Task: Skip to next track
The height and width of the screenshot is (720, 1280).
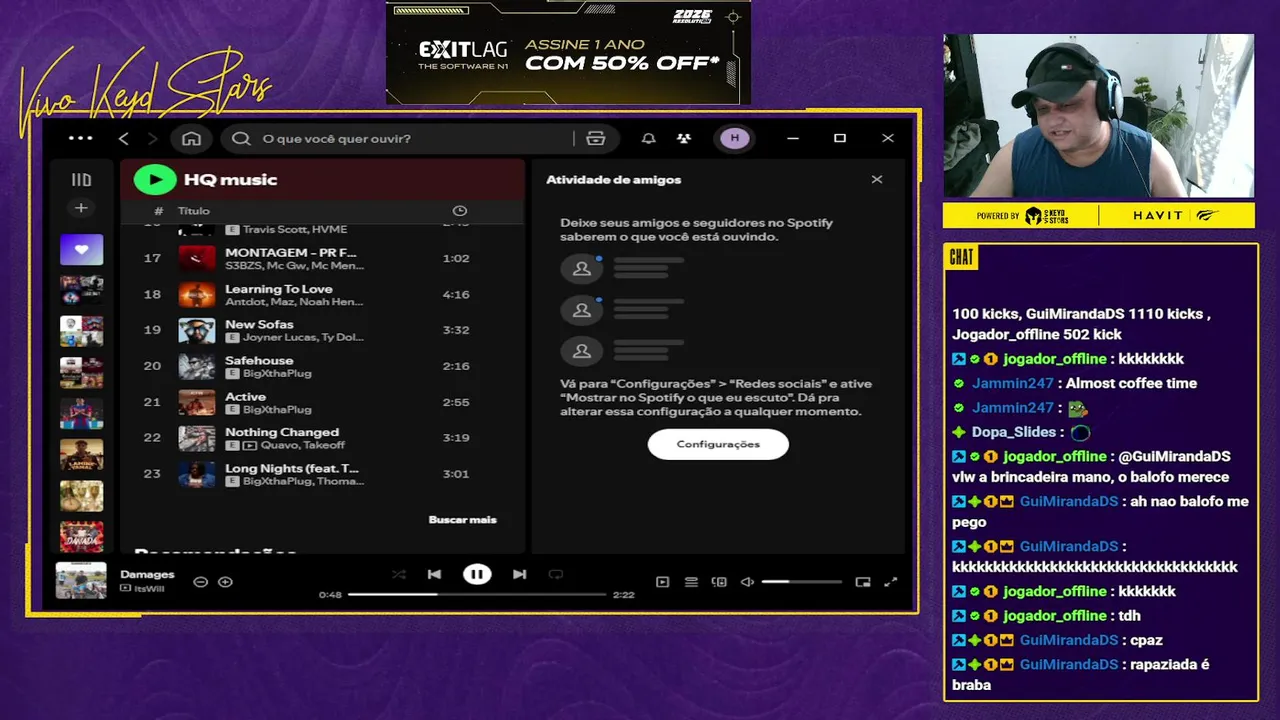Action: point(519,574)
